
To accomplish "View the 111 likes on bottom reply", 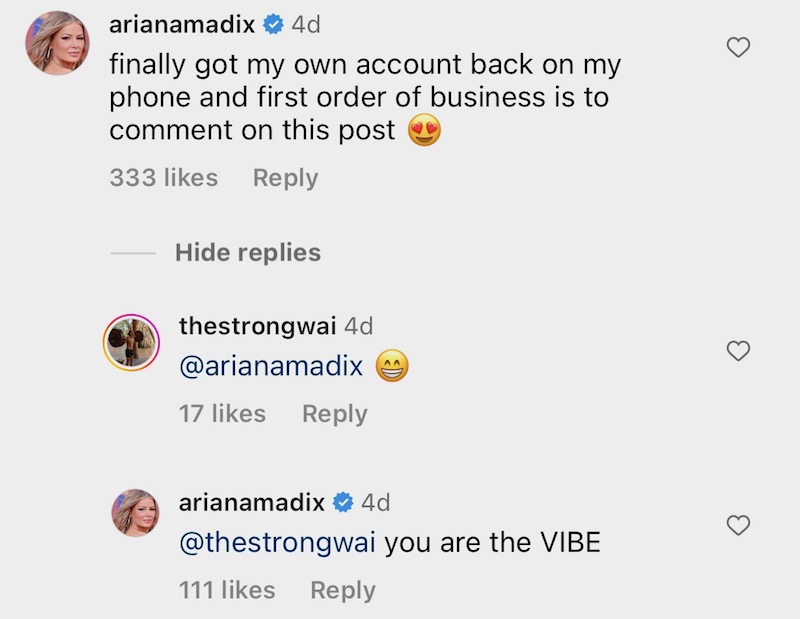I will 226,590.
